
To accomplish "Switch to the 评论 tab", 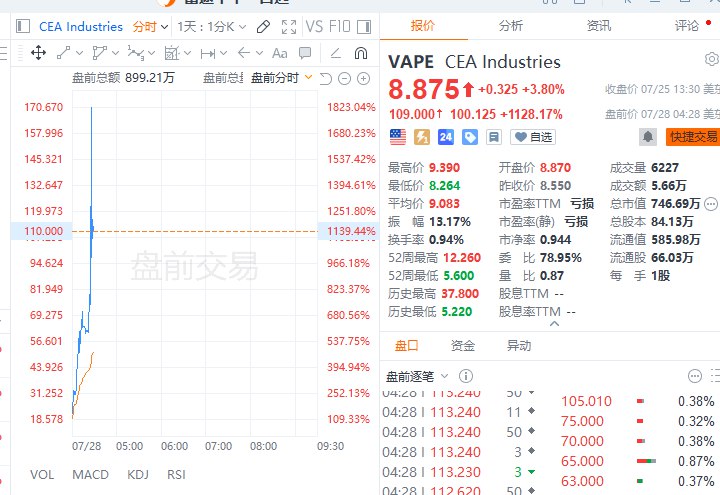I will coord(687,26).
